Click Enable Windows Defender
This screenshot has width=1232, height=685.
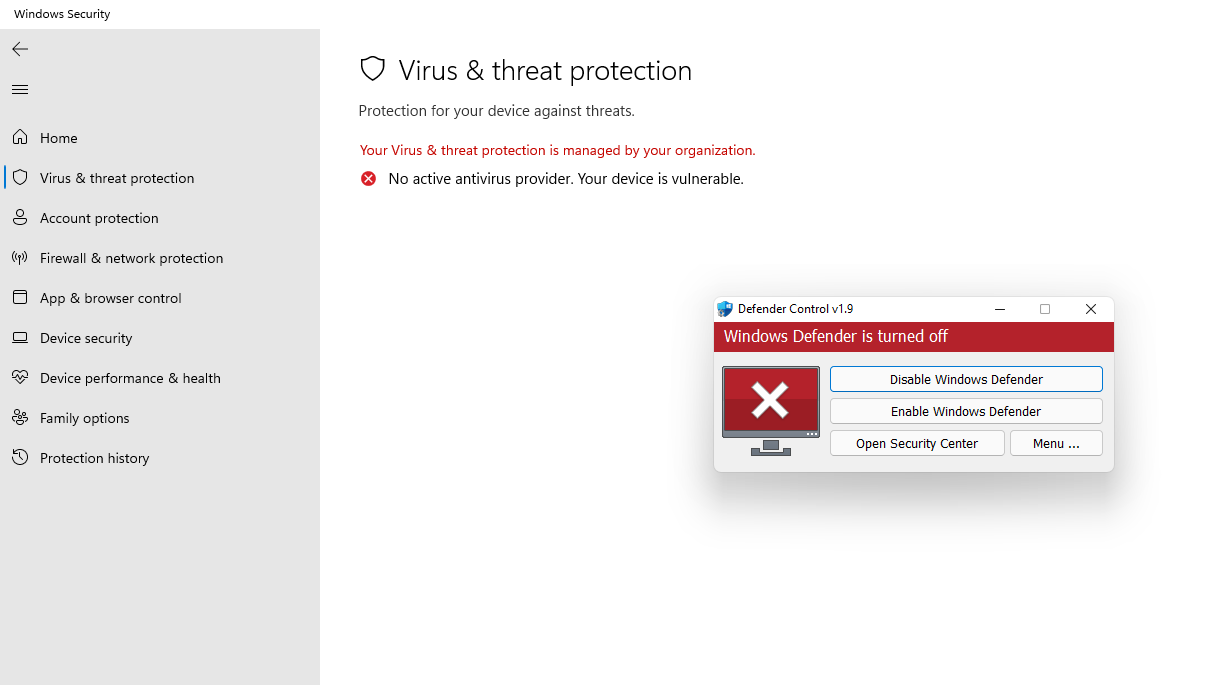[965, 411]
